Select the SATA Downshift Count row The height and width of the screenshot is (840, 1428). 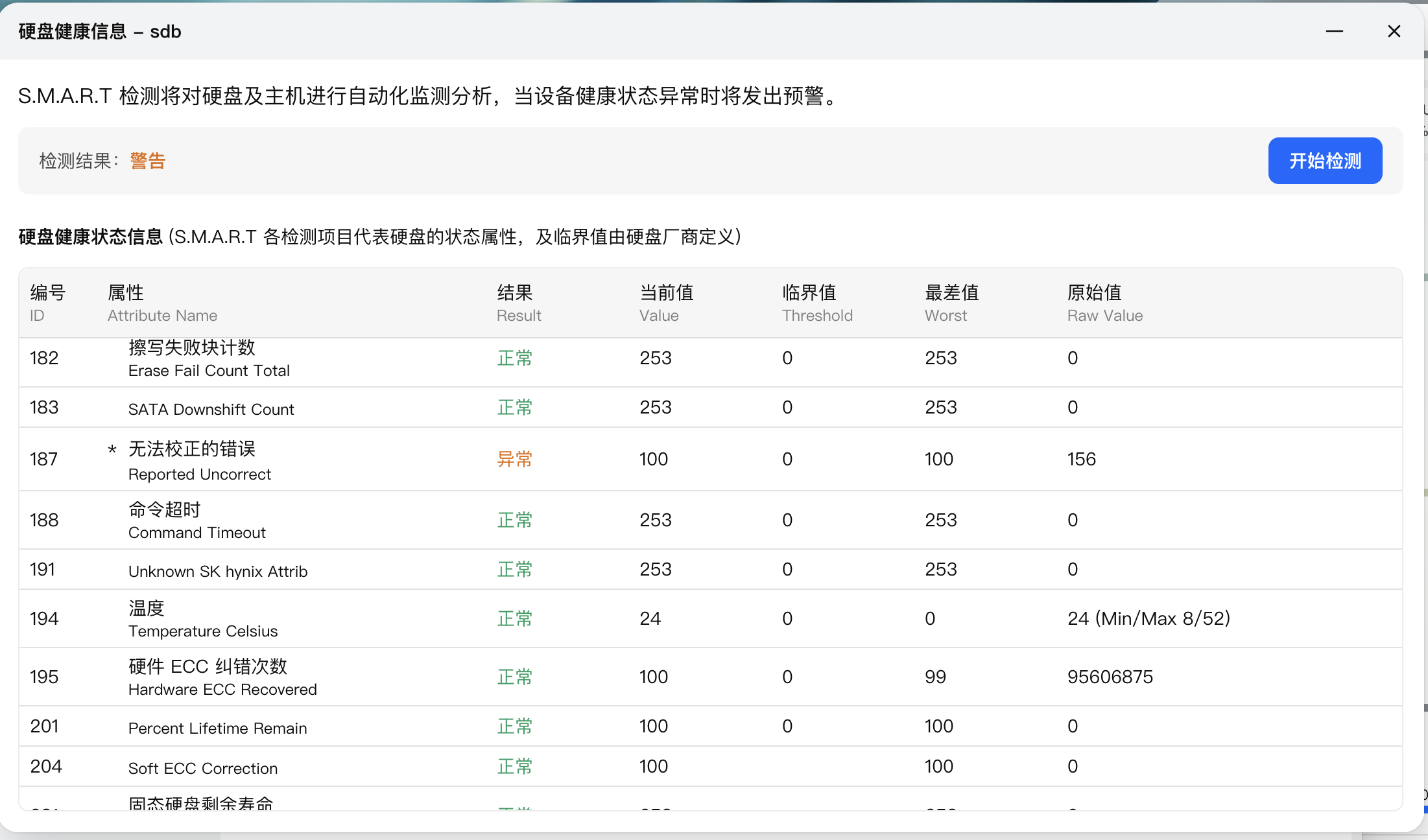pyautogui.click(x=211, y=409)
